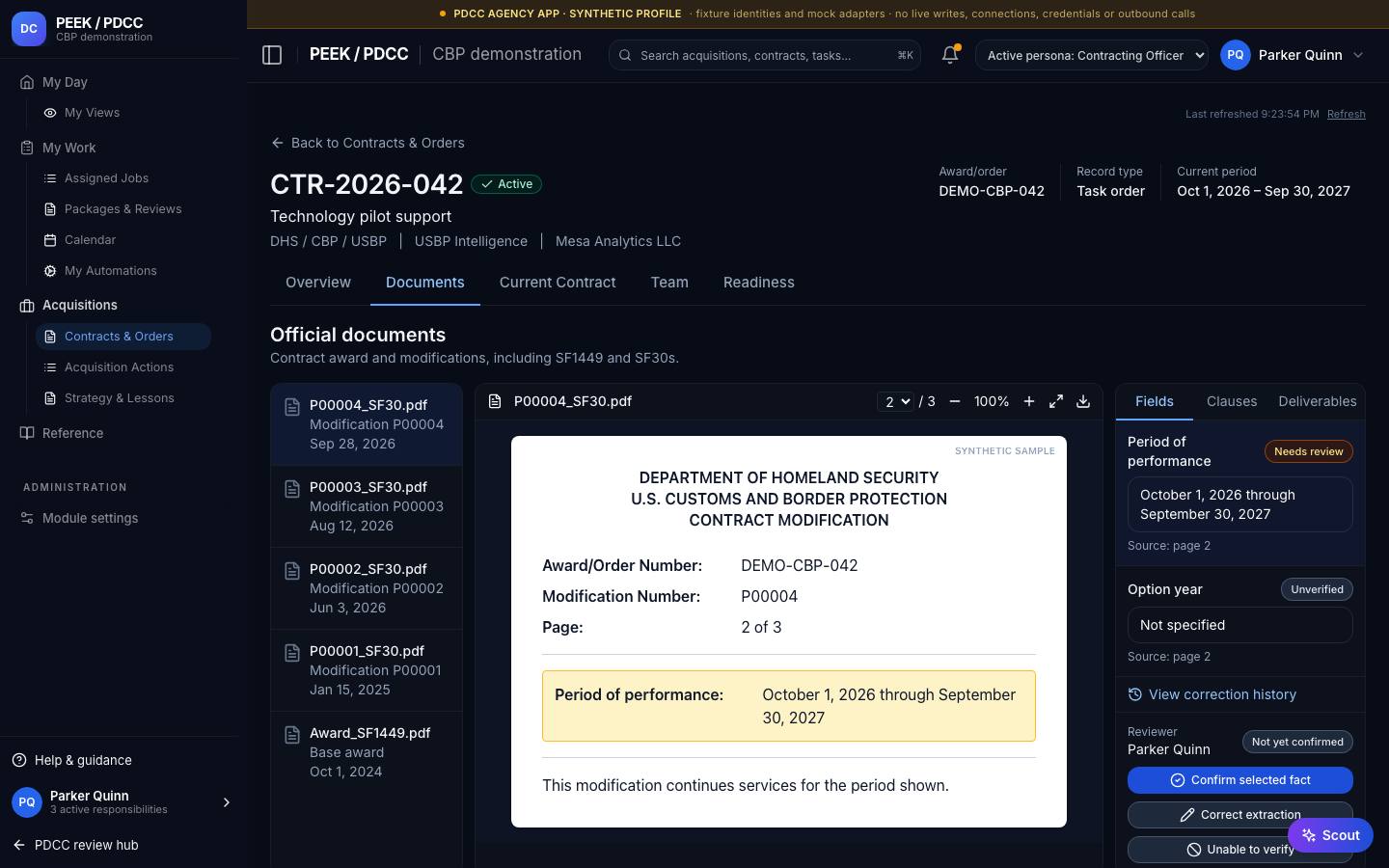Switch to the Current Contract tab
The image size is (1389, 868).
(558, 283)
